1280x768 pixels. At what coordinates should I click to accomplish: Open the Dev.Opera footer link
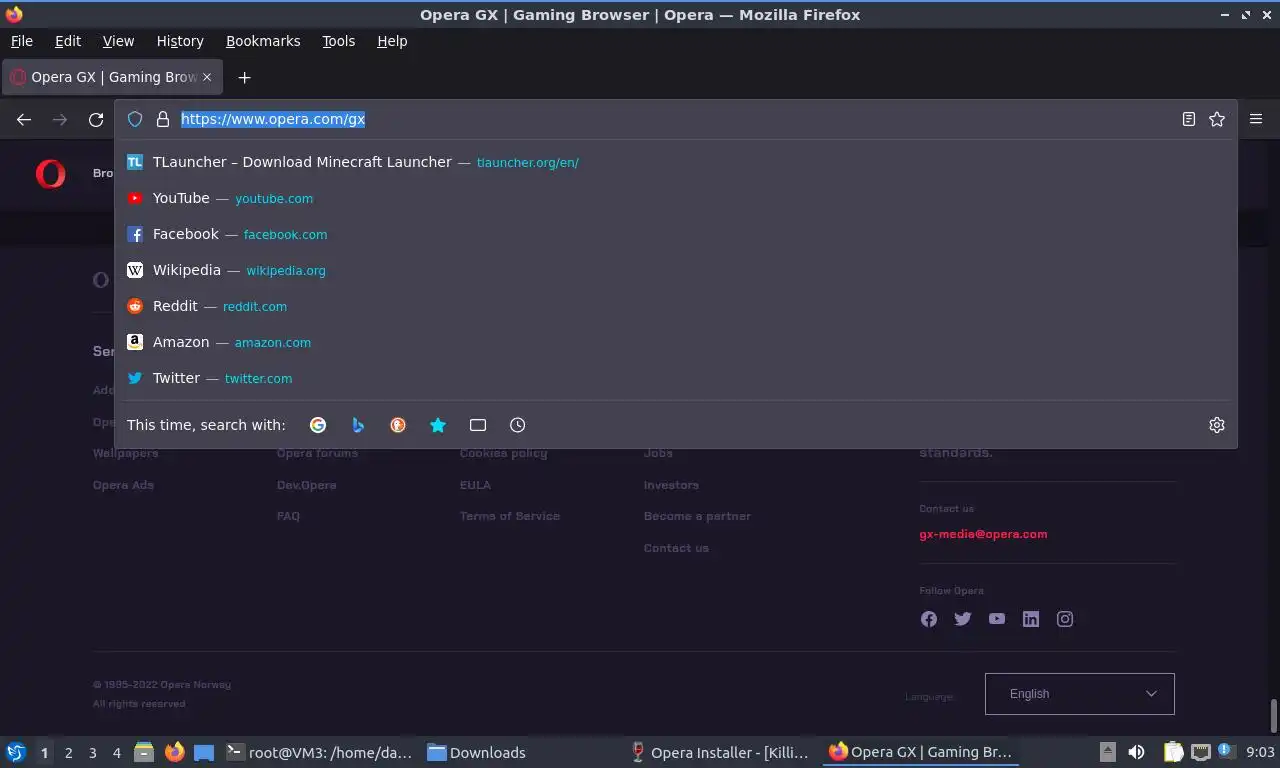point(306,485)
